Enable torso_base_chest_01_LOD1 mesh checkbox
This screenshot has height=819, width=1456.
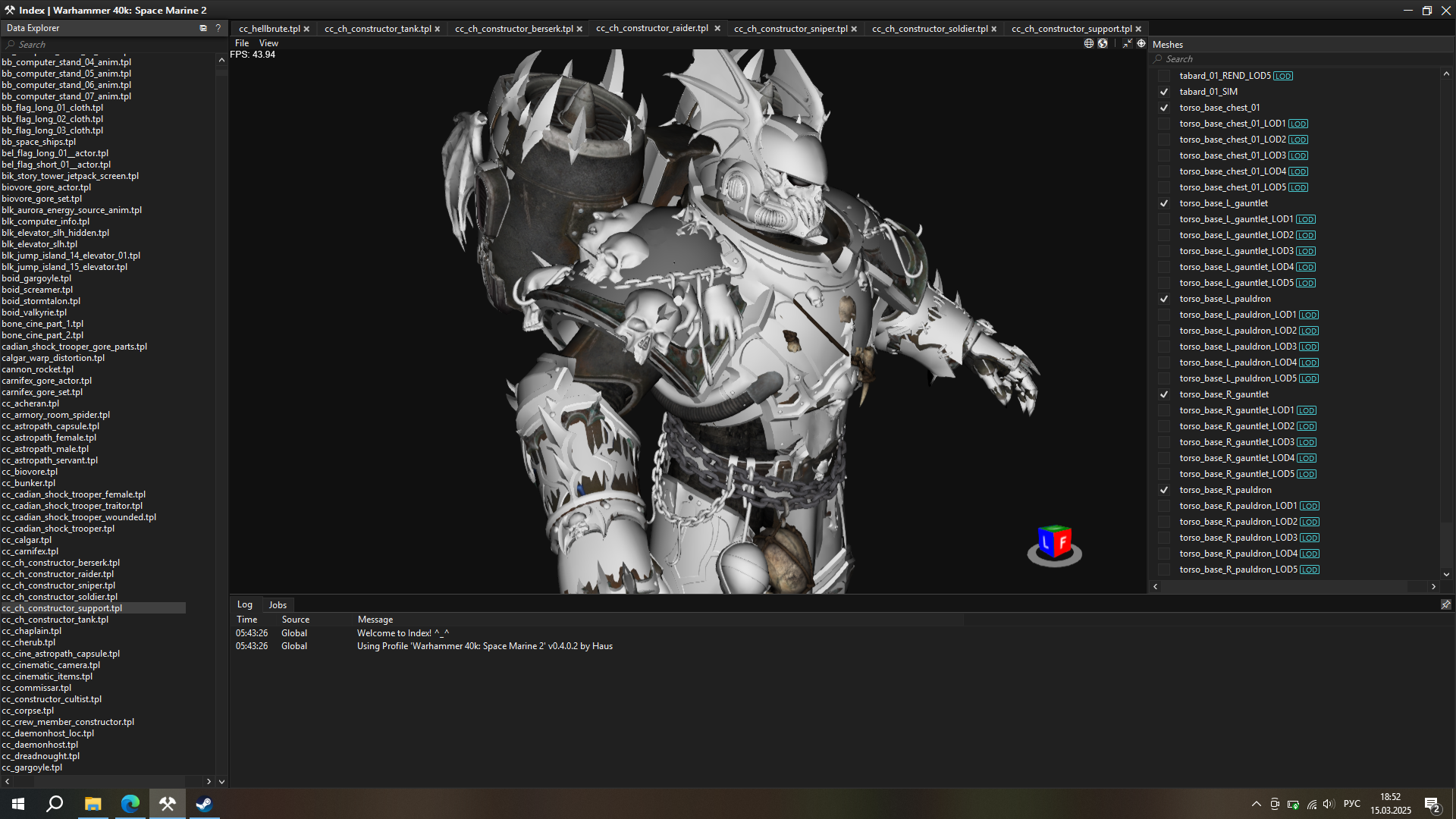coord(1163,124)
